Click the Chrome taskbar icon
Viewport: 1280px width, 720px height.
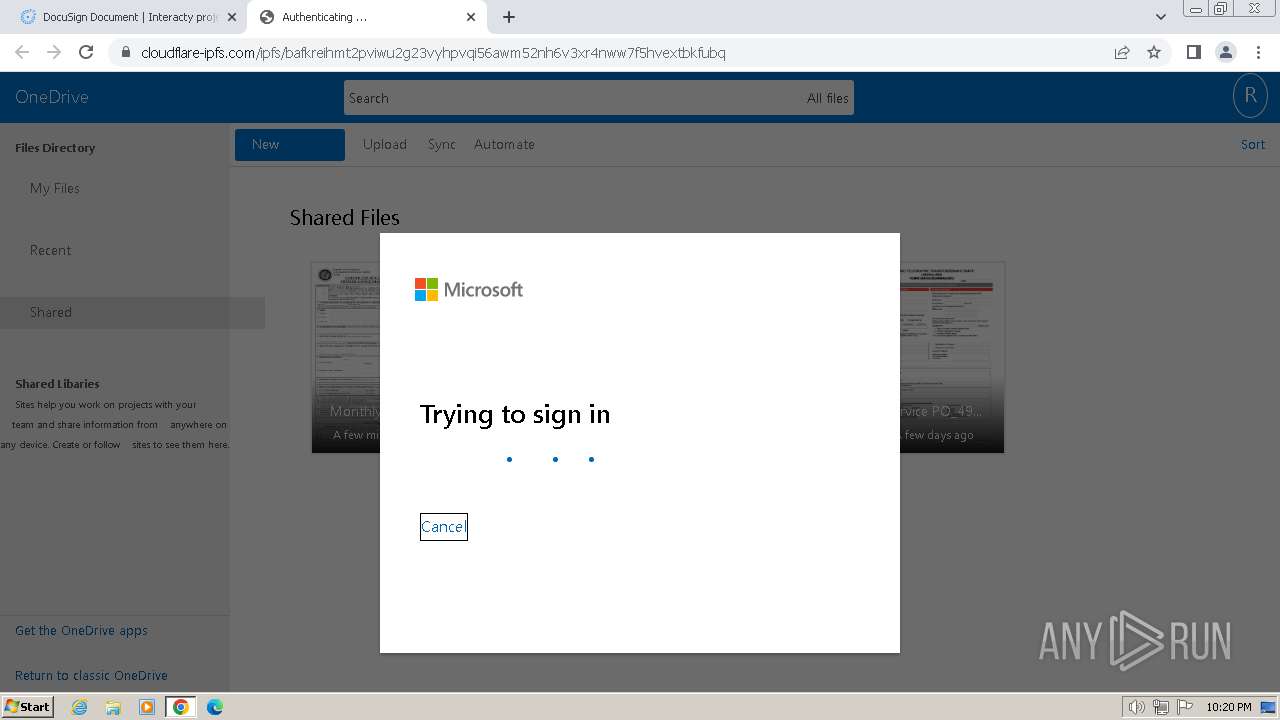click(181, 707)
